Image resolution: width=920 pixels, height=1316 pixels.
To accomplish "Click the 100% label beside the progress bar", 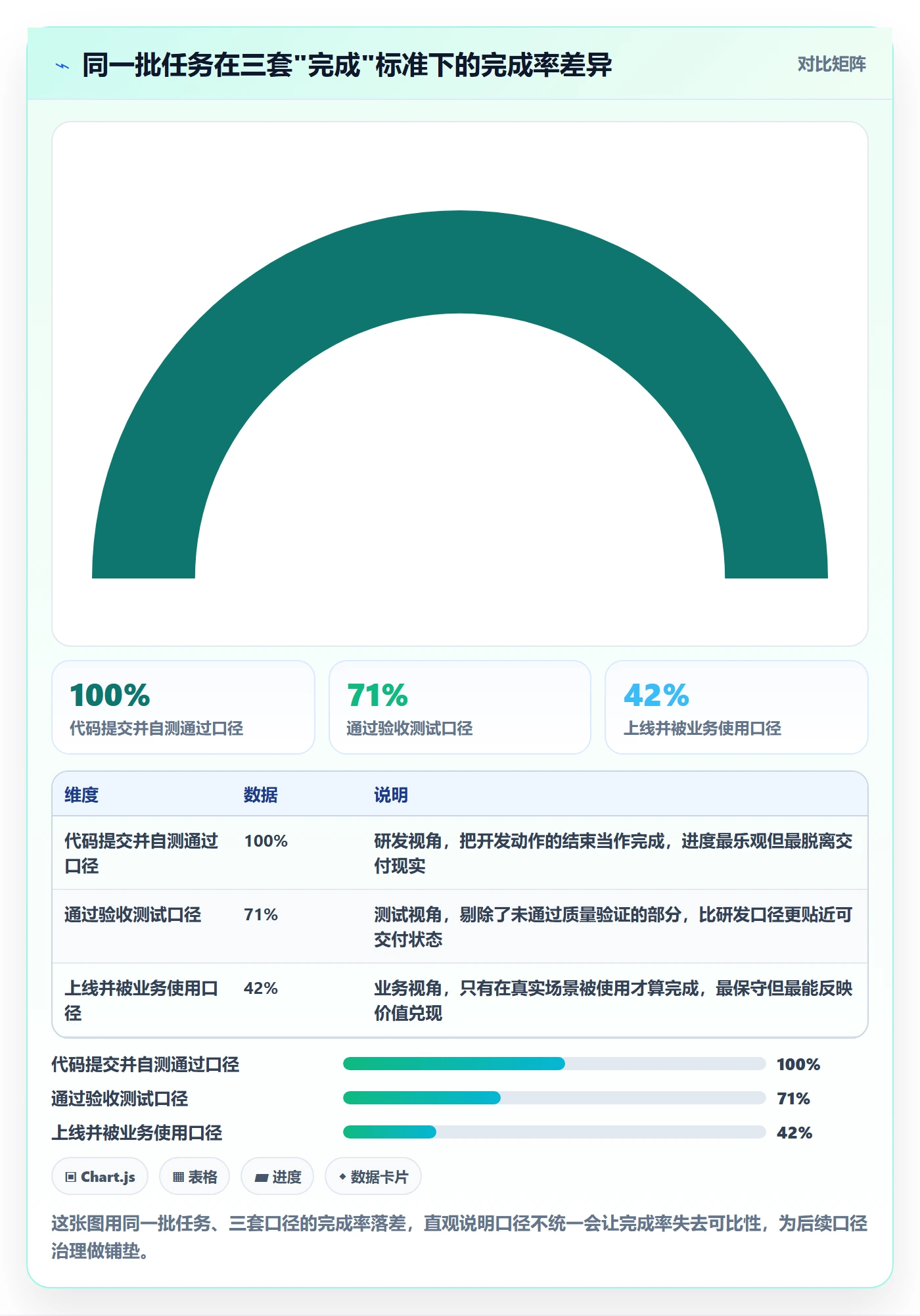I will pos(798,1064).
